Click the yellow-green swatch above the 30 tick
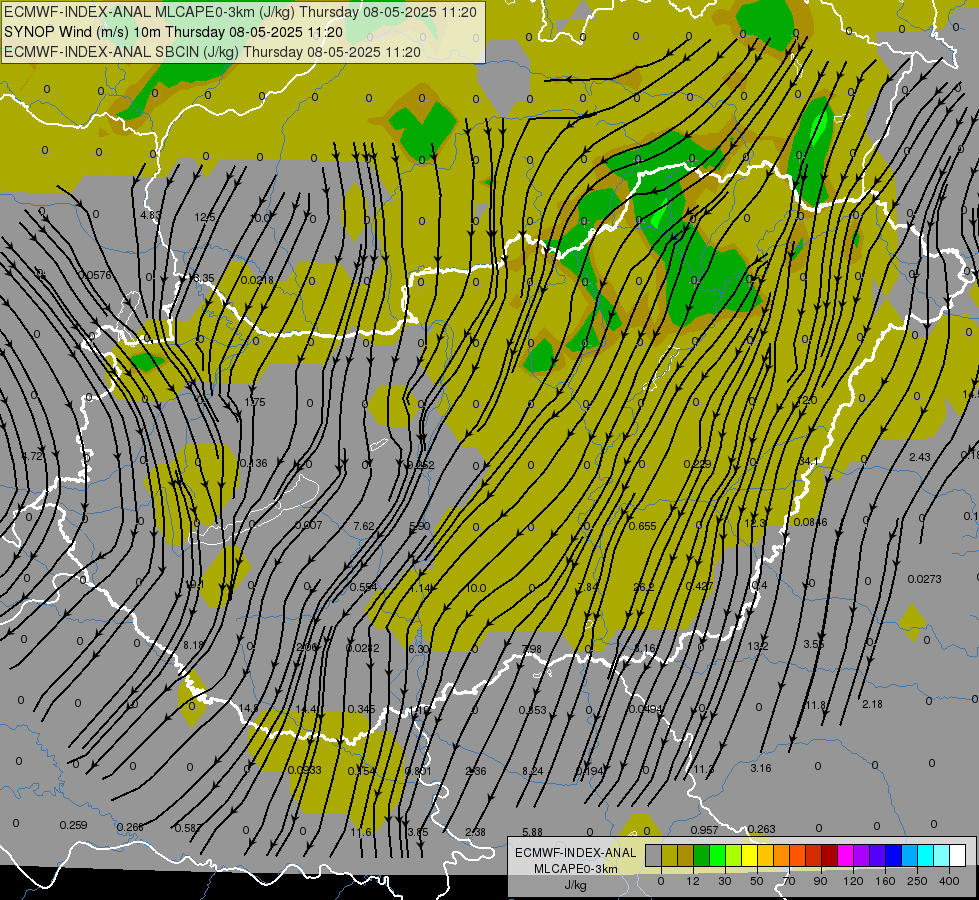The image size is (979, 900). click(734, 856)
